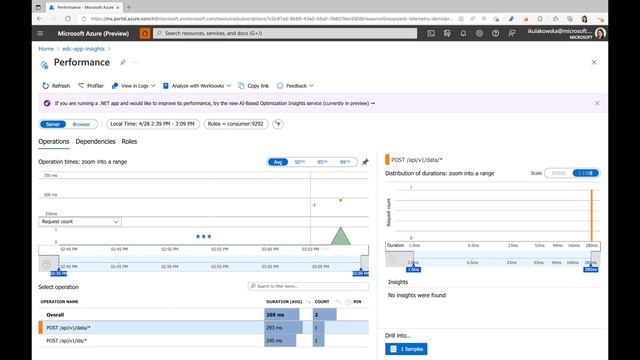Select the Overall operation row
The image size is (640, 360).
(204, 315)
